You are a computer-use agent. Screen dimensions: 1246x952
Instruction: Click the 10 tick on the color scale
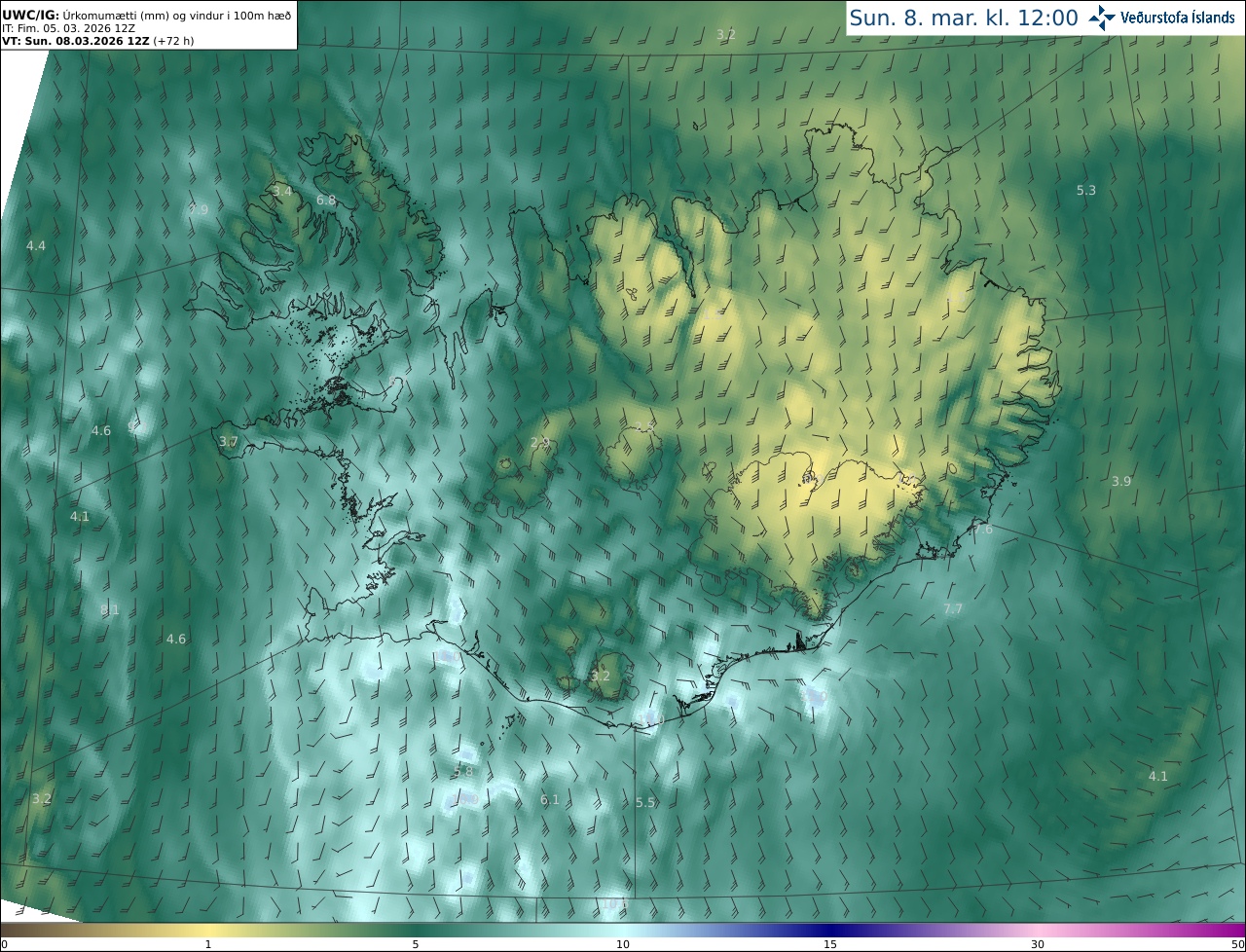click(623, 944)
